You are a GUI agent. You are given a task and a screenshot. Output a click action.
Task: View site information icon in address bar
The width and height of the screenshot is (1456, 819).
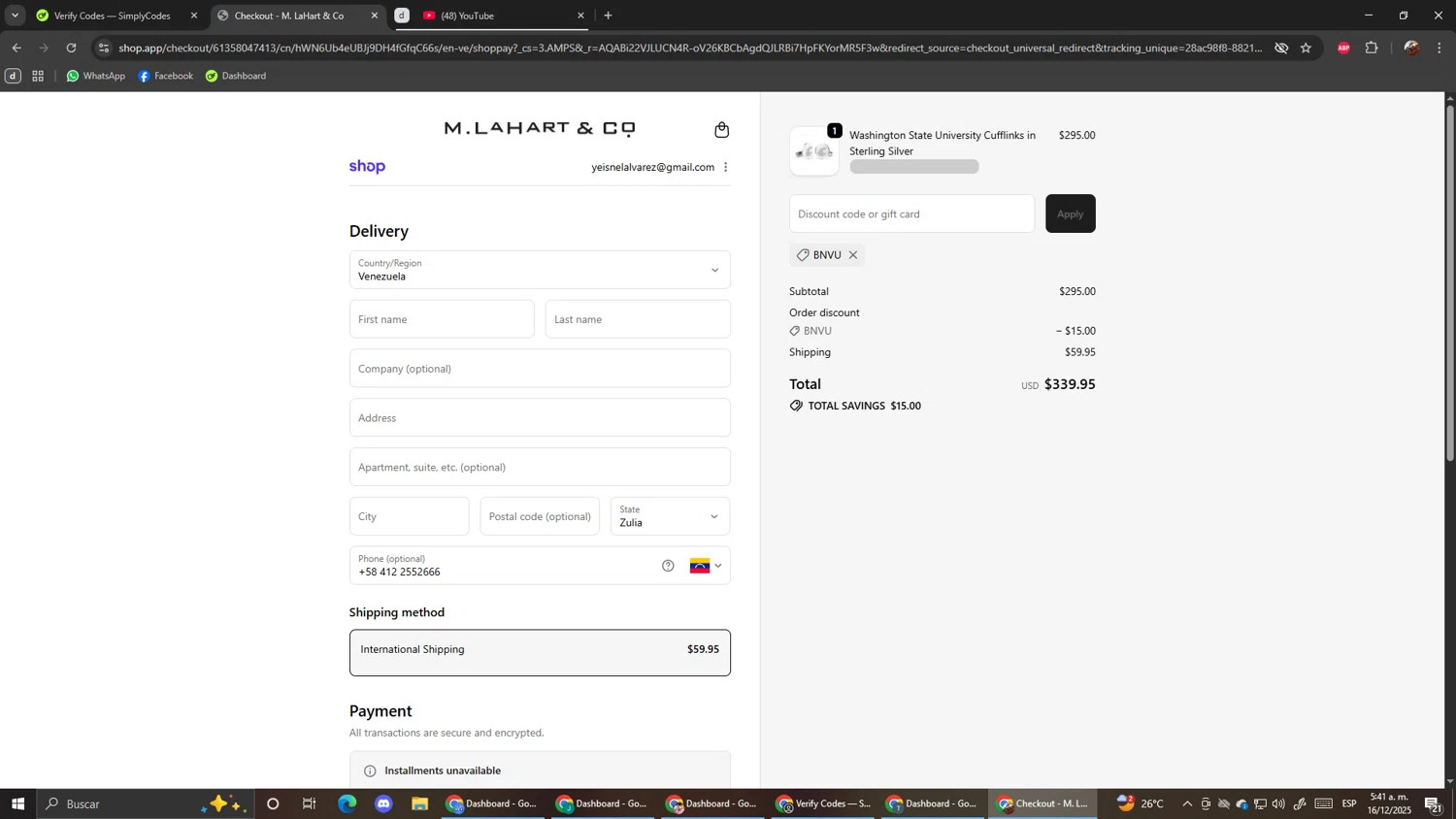click(104, 48)
